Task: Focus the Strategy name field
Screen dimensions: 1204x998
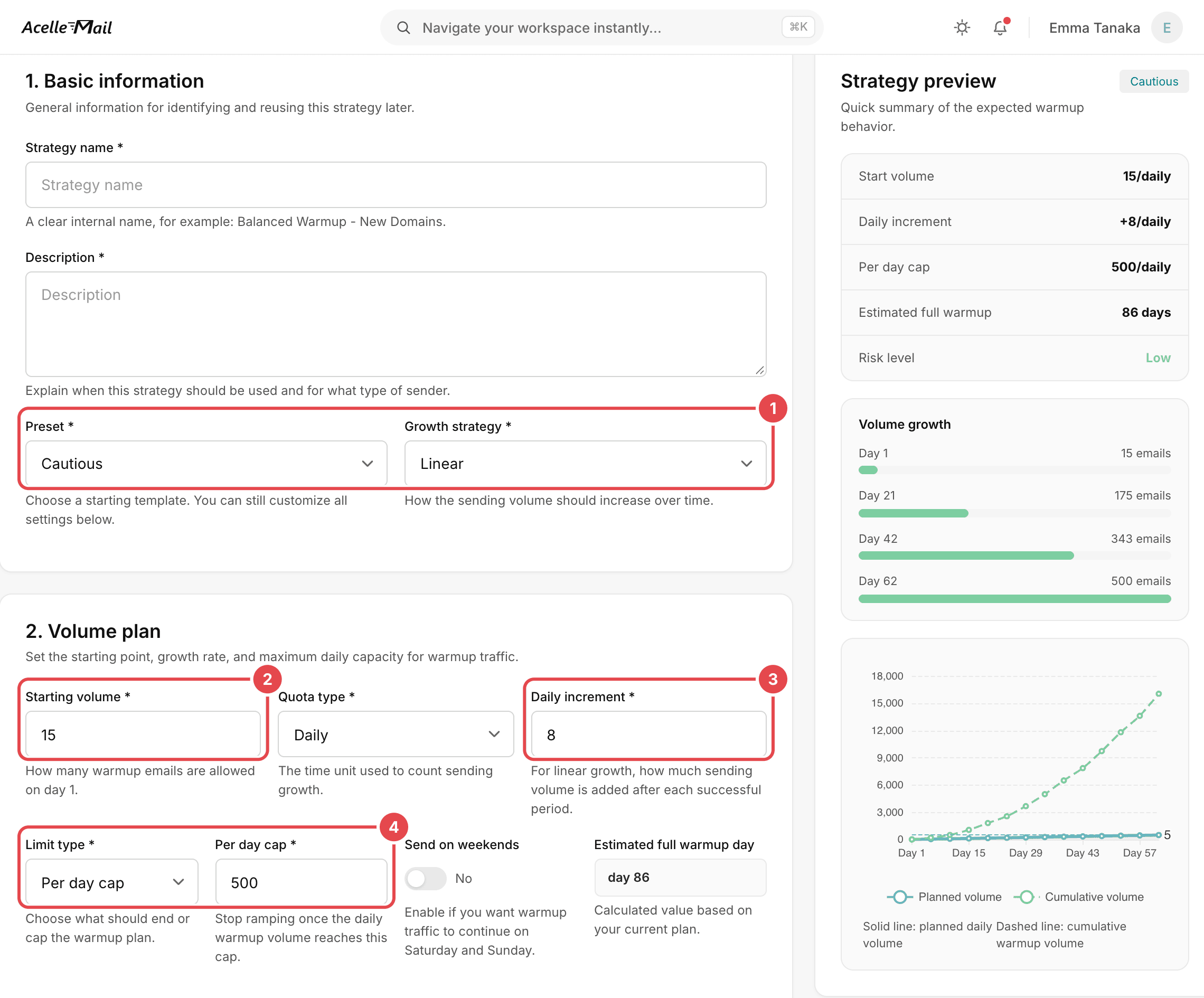Action: [396, 185]
